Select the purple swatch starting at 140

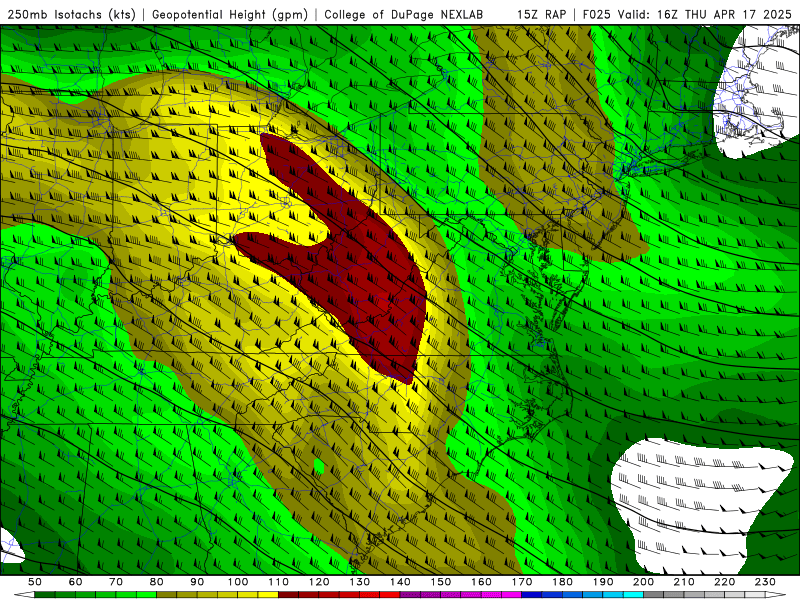(x=410, y=595)
